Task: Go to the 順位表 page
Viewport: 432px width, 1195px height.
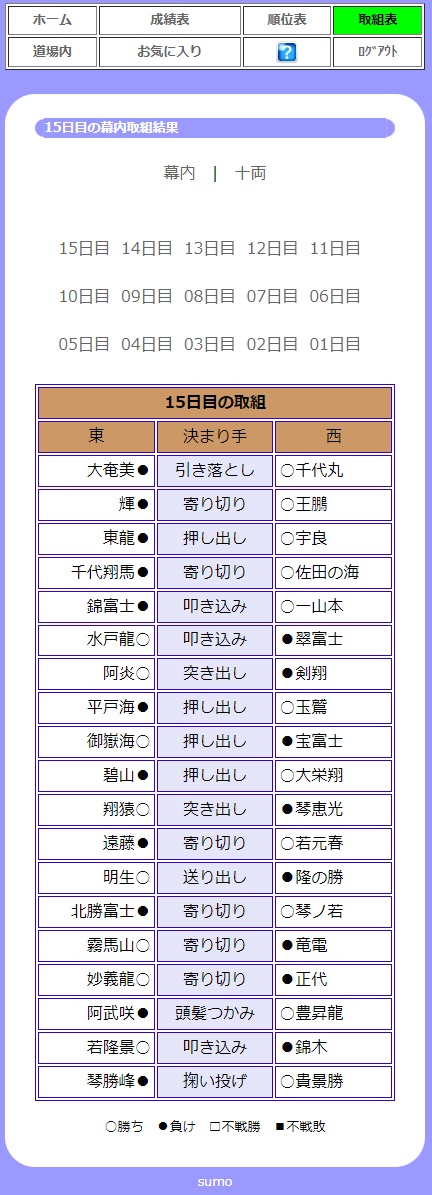Action: tap(286, 21)
